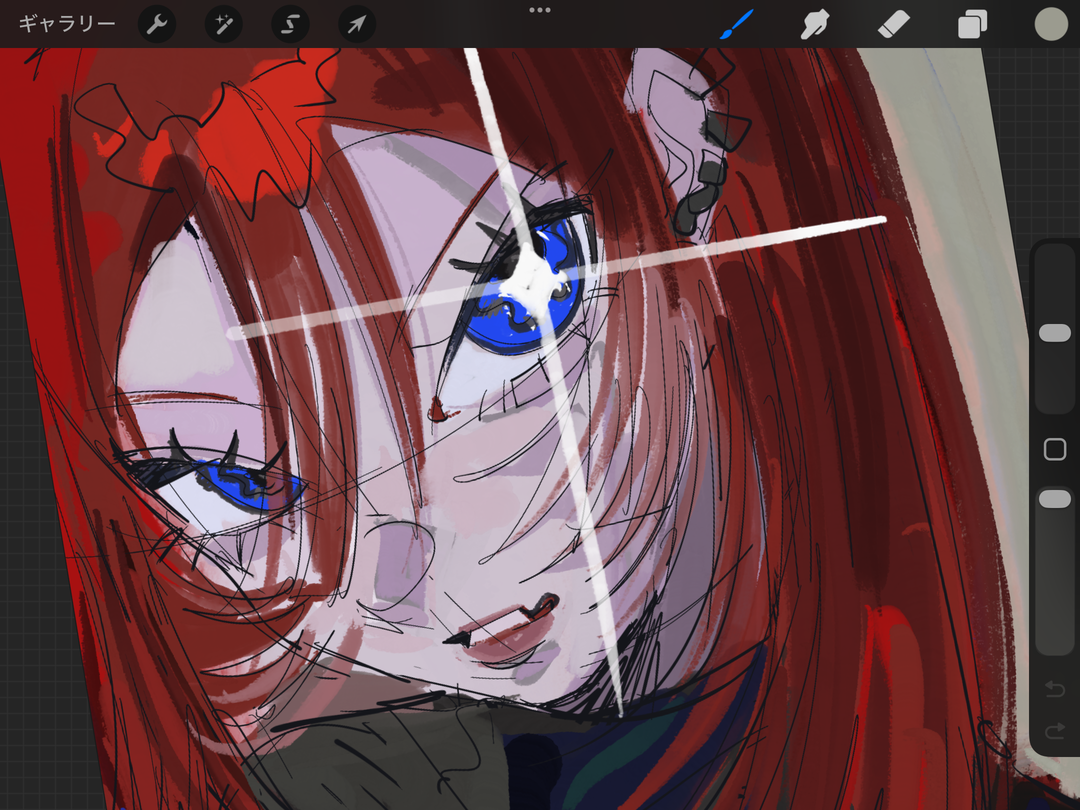Click the brush opacity slider handle
The width and height of the screenshot is (1080, 810).
pos(1054,499)
